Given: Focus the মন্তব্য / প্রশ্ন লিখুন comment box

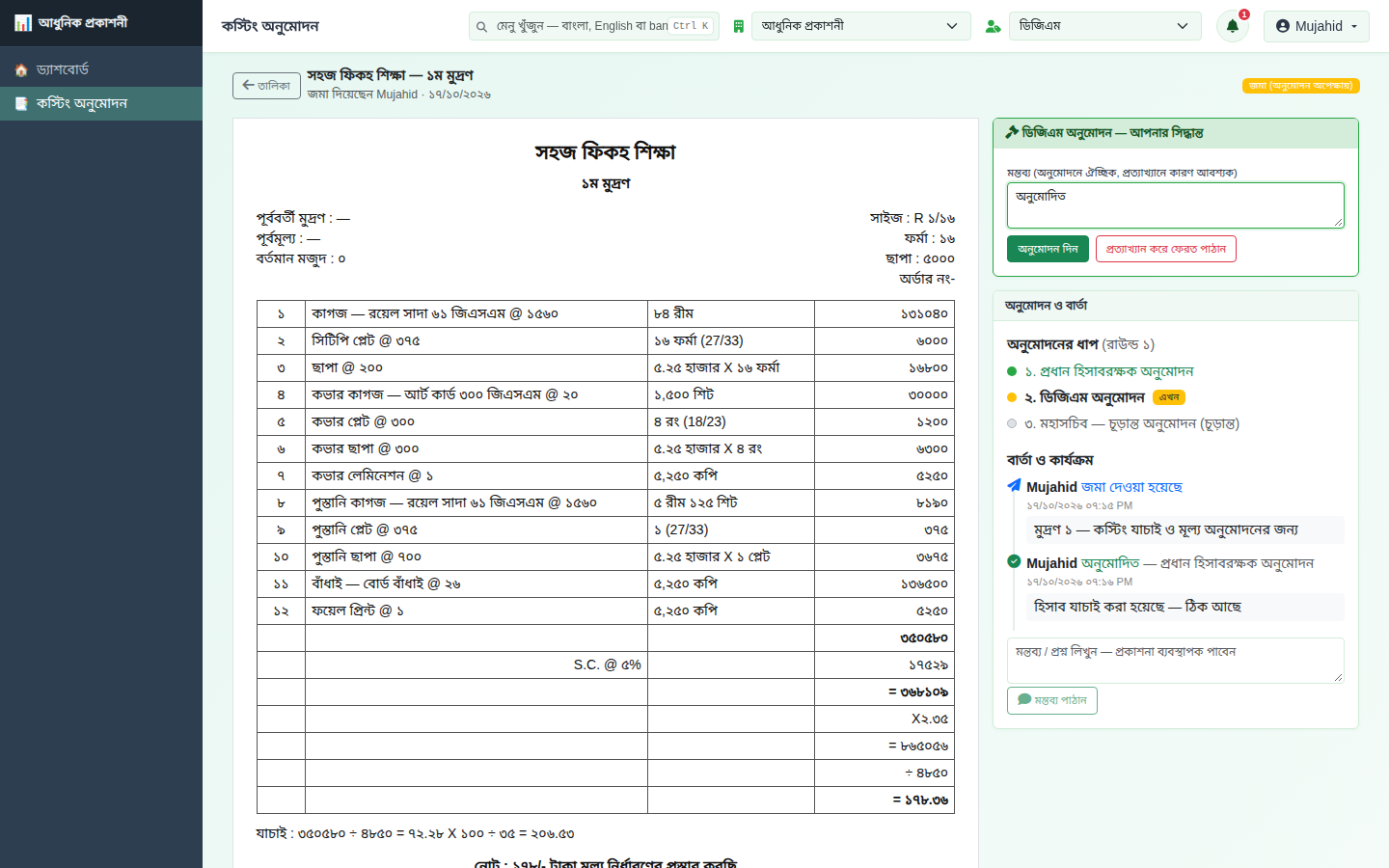Looking at the screenshot, I should point(1175,661).
